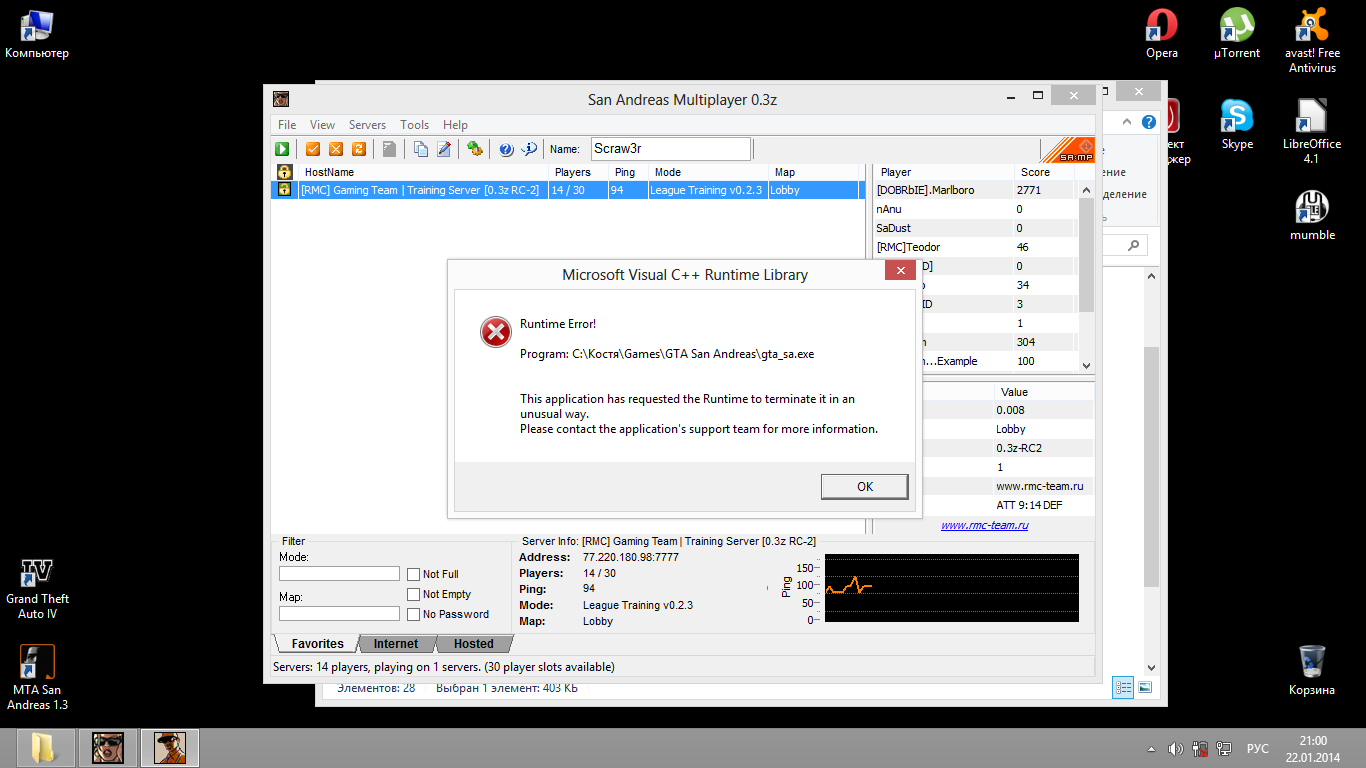Viewport: 1366px width, 768px height.
Task: Open the Settings gear toolbar icon
Action: click(475, 149)
